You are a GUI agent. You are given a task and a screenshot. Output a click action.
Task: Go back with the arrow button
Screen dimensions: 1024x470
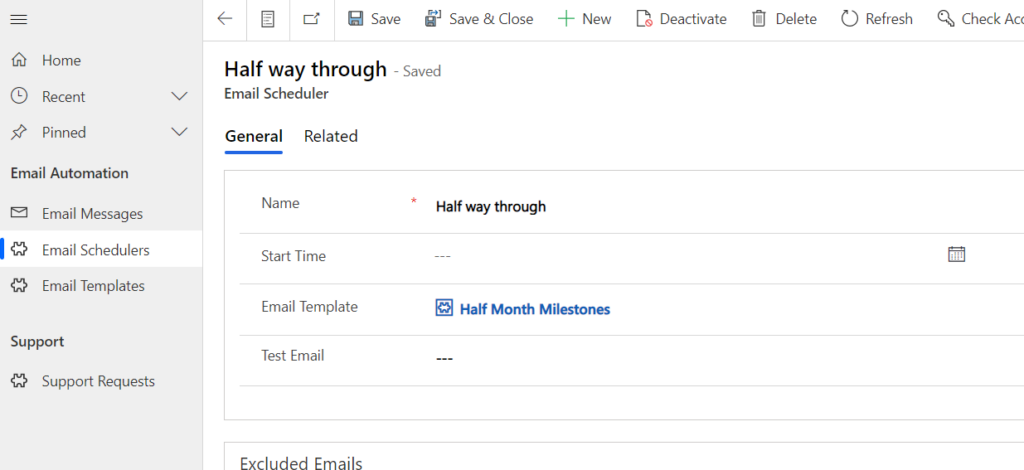coord(225,19)
